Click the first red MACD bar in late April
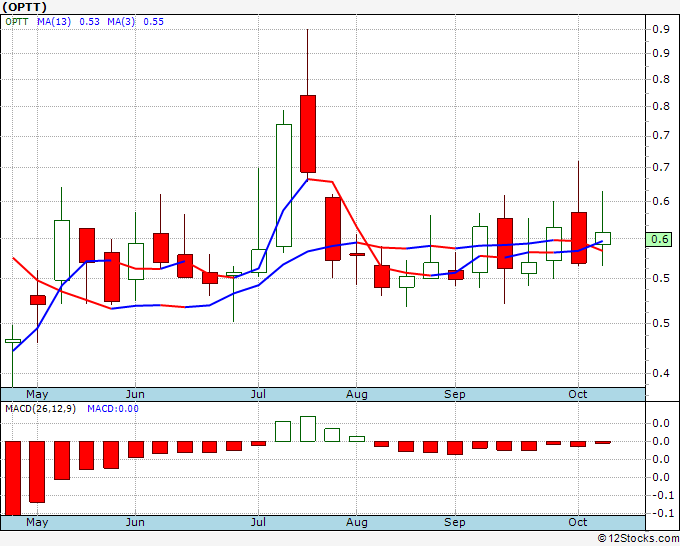 [x=13, y=478]
